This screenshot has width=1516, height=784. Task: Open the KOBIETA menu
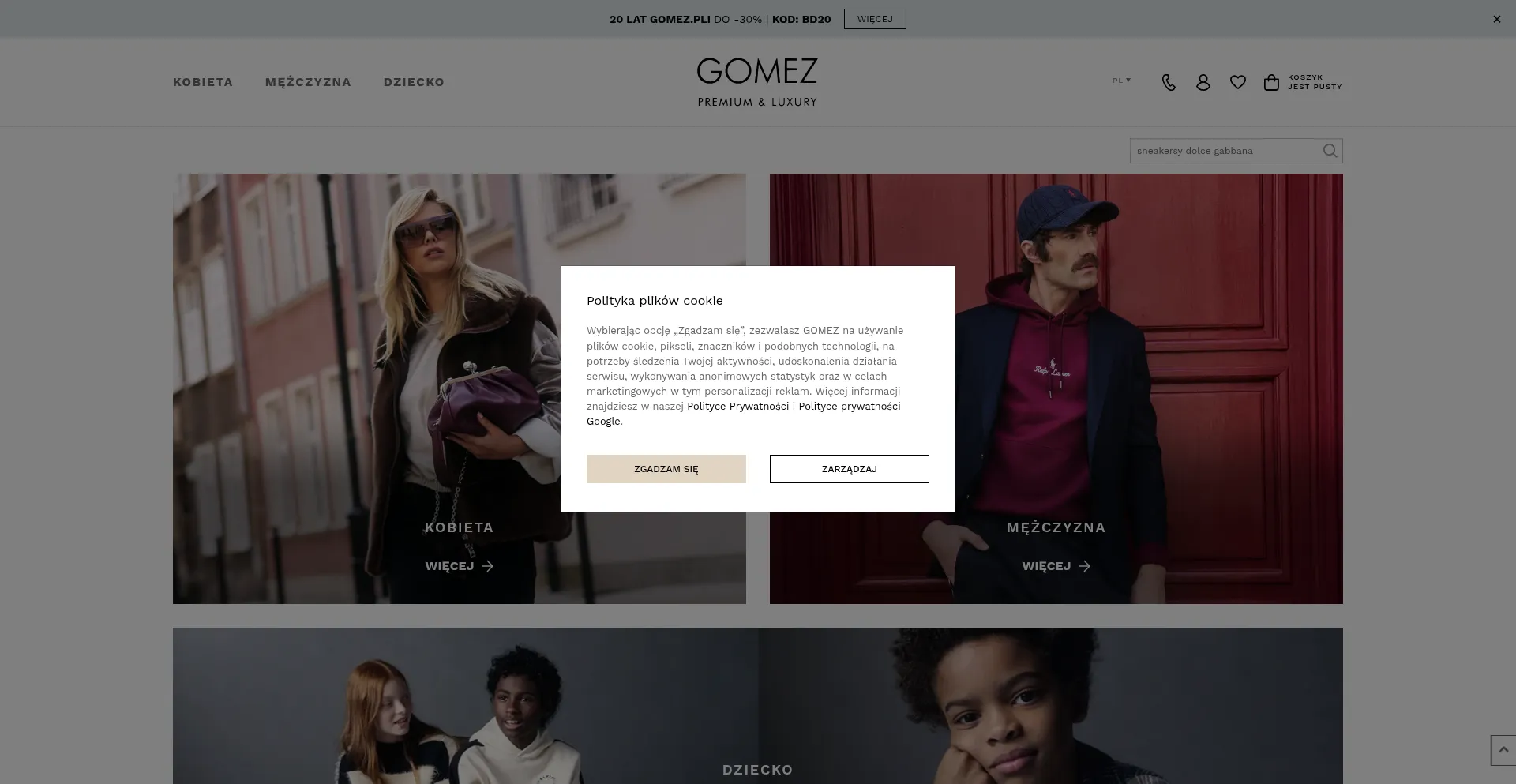(x=203, y=82)
